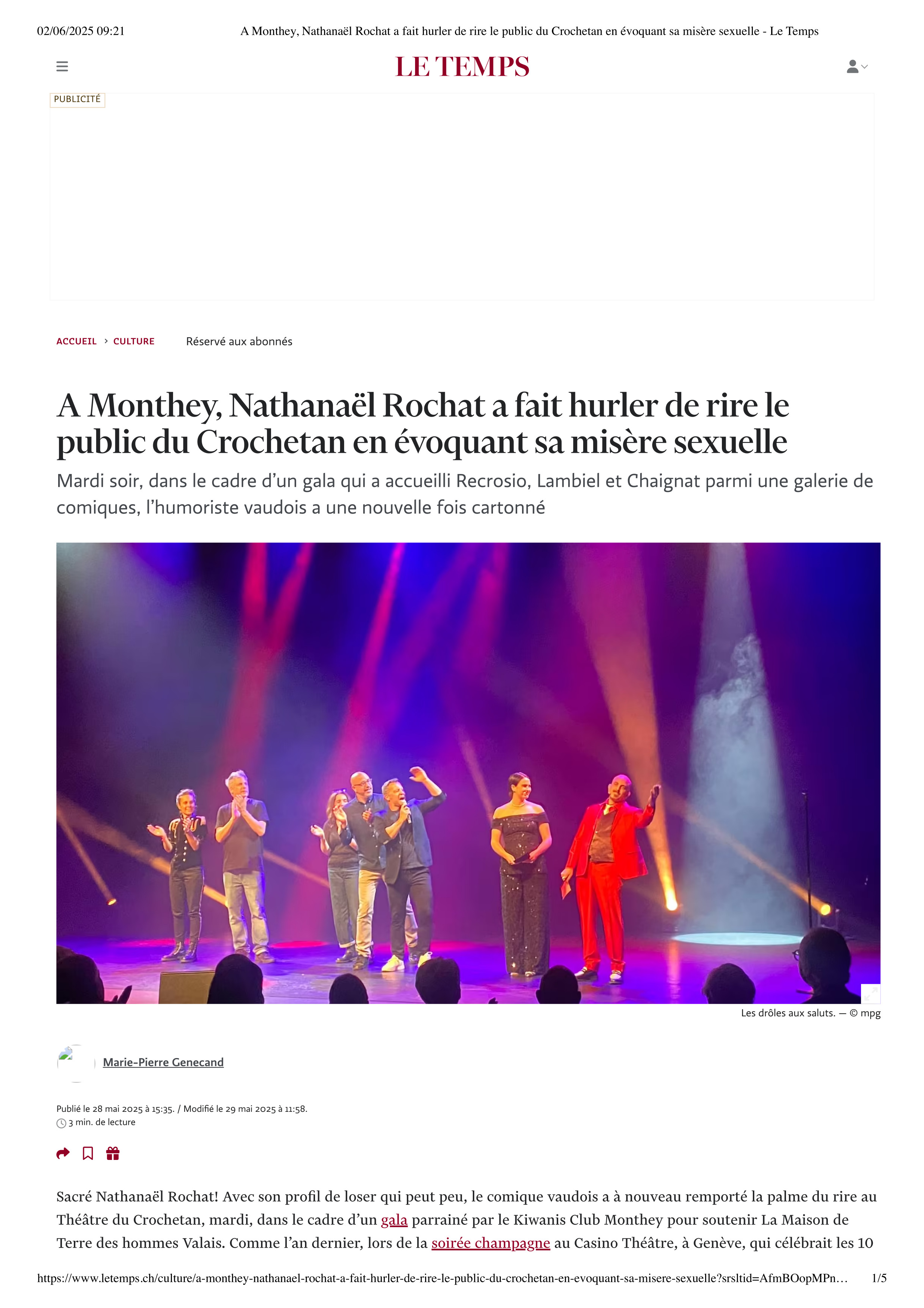Click the reading time clock icon
The image size is (924, 1308).
click(62, 1123)
